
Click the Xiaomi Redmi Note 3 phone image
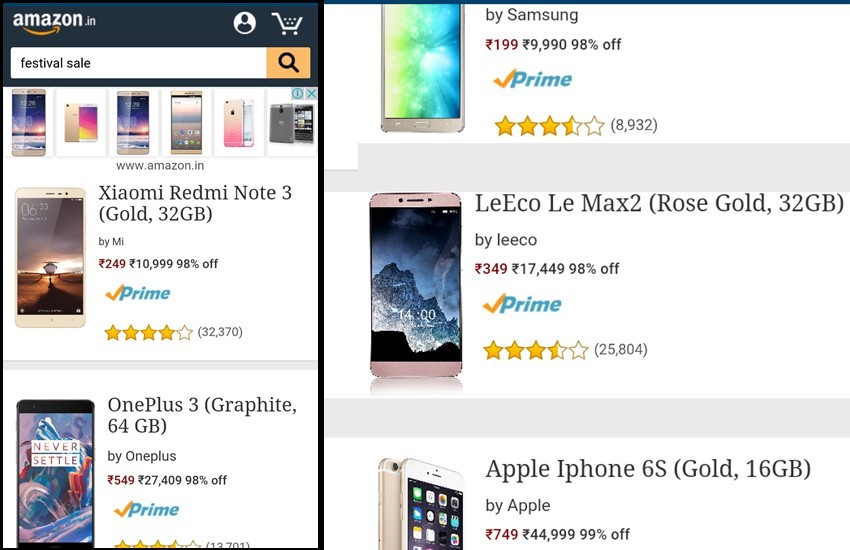pyautogui.click(x=50, y=257)
